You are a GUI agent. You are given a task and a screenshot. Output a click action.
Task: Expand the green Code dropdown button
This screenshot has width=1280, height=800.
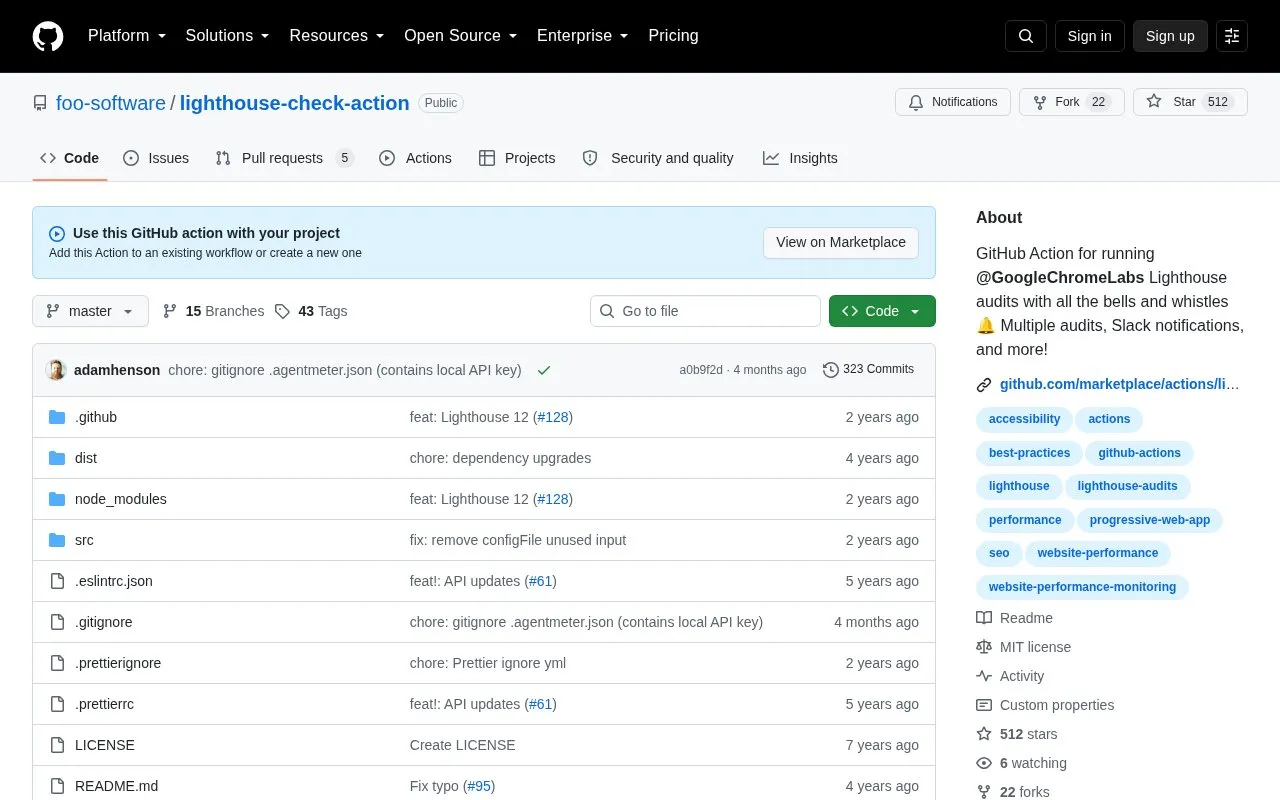(x=882, y=311)
